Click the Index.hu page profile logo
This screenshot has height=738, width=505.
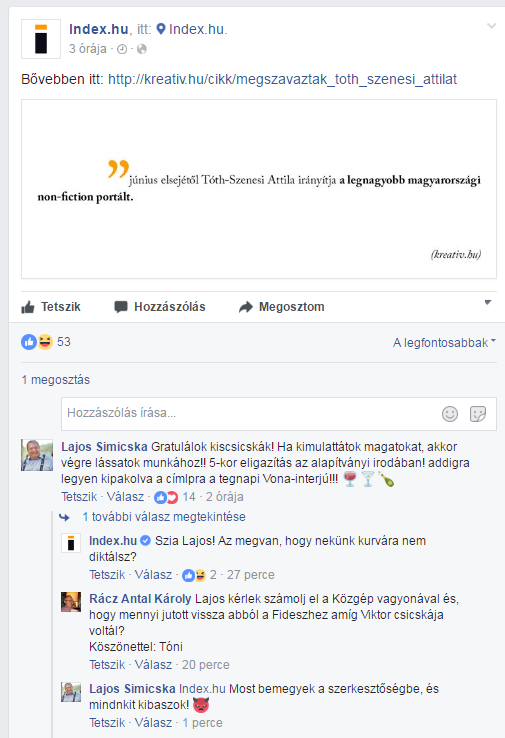(x=41, y=39)
